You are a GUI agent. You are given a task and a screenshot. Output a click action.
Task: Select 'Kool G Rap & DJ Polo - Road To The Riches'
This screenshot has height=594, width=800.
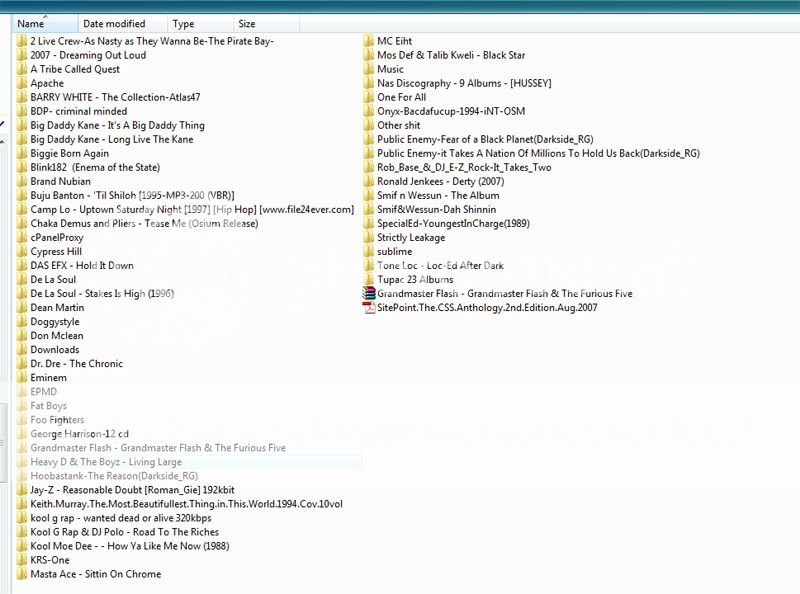(124, 532)
